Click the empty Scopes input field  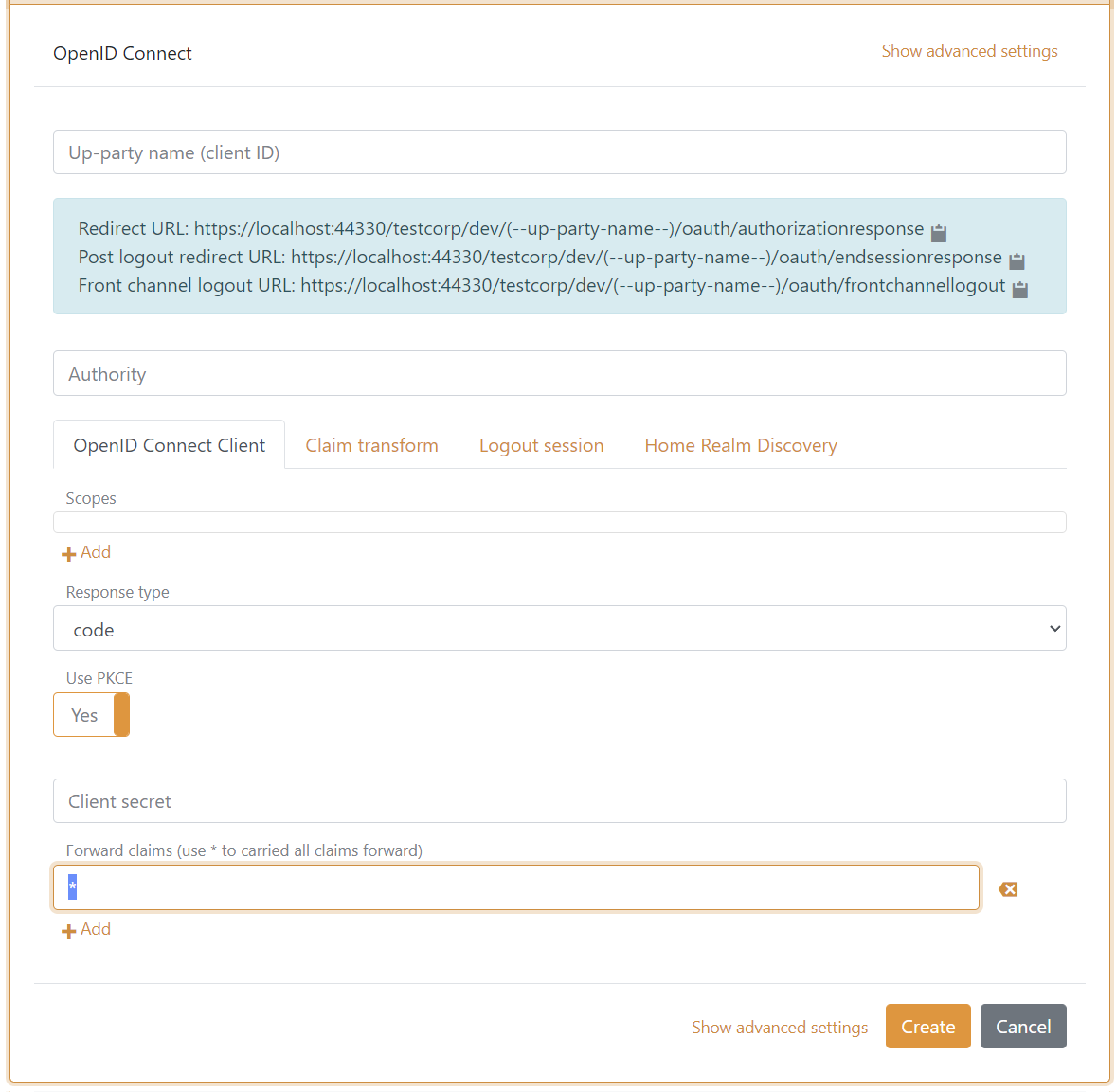click(559, 521)
